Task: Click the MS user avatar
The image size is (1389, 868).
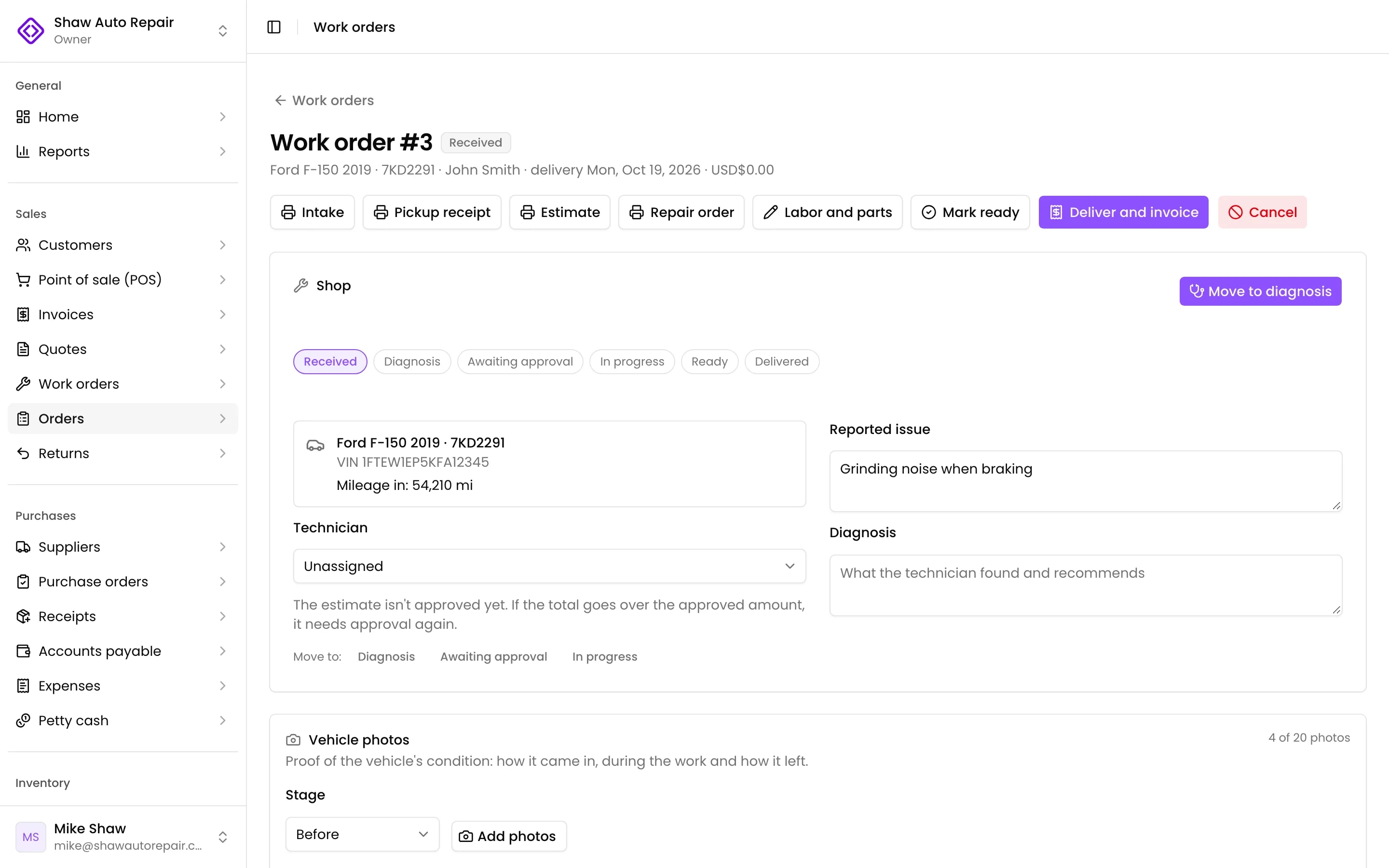Action: click(31, 837)
